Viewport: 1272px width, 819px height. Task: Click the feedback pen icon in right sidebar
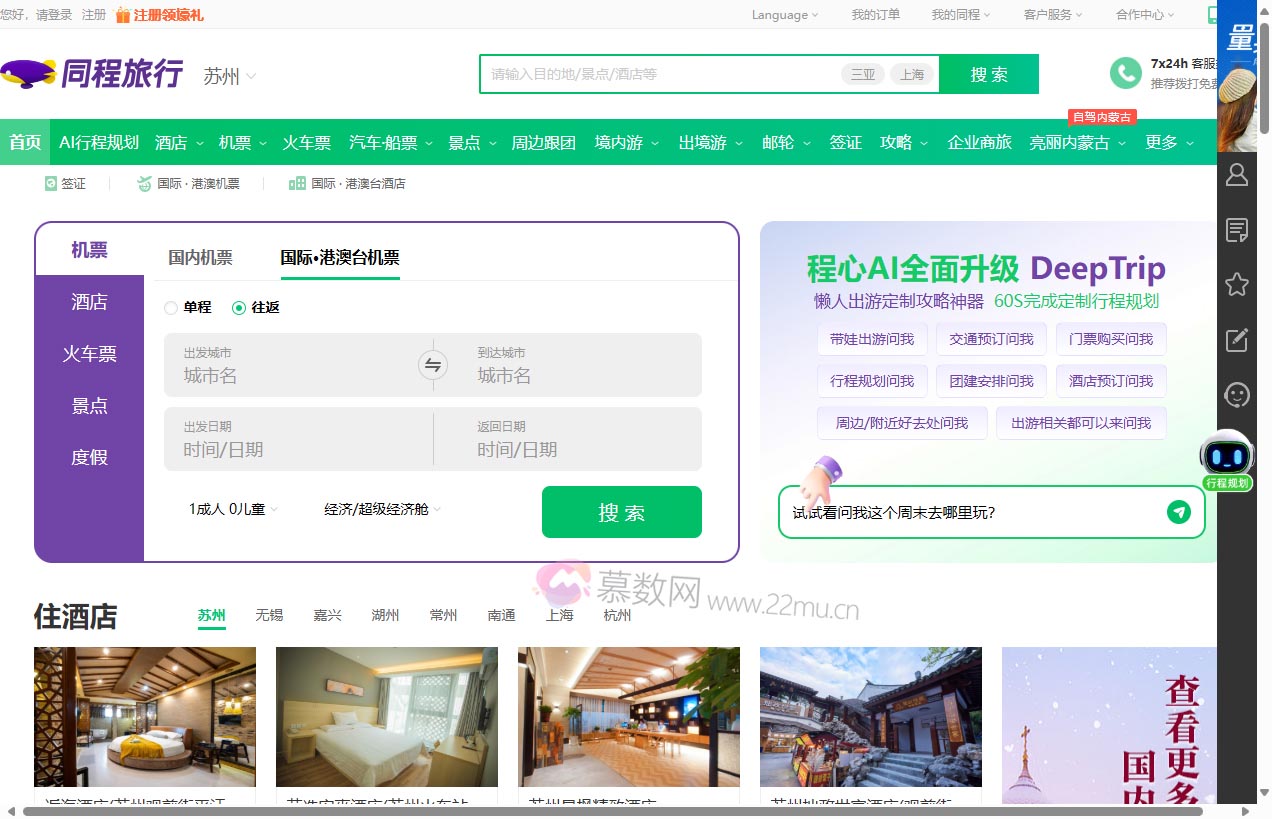click(x=1237, y=340)
